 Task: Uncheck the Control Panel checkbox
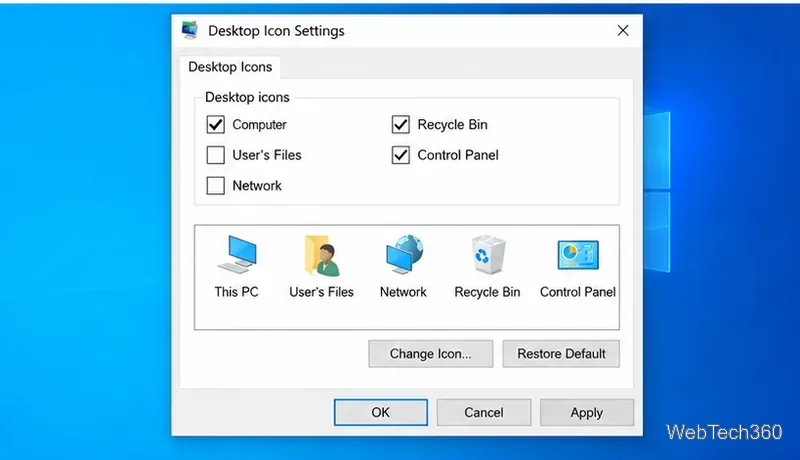coord(401,155)
